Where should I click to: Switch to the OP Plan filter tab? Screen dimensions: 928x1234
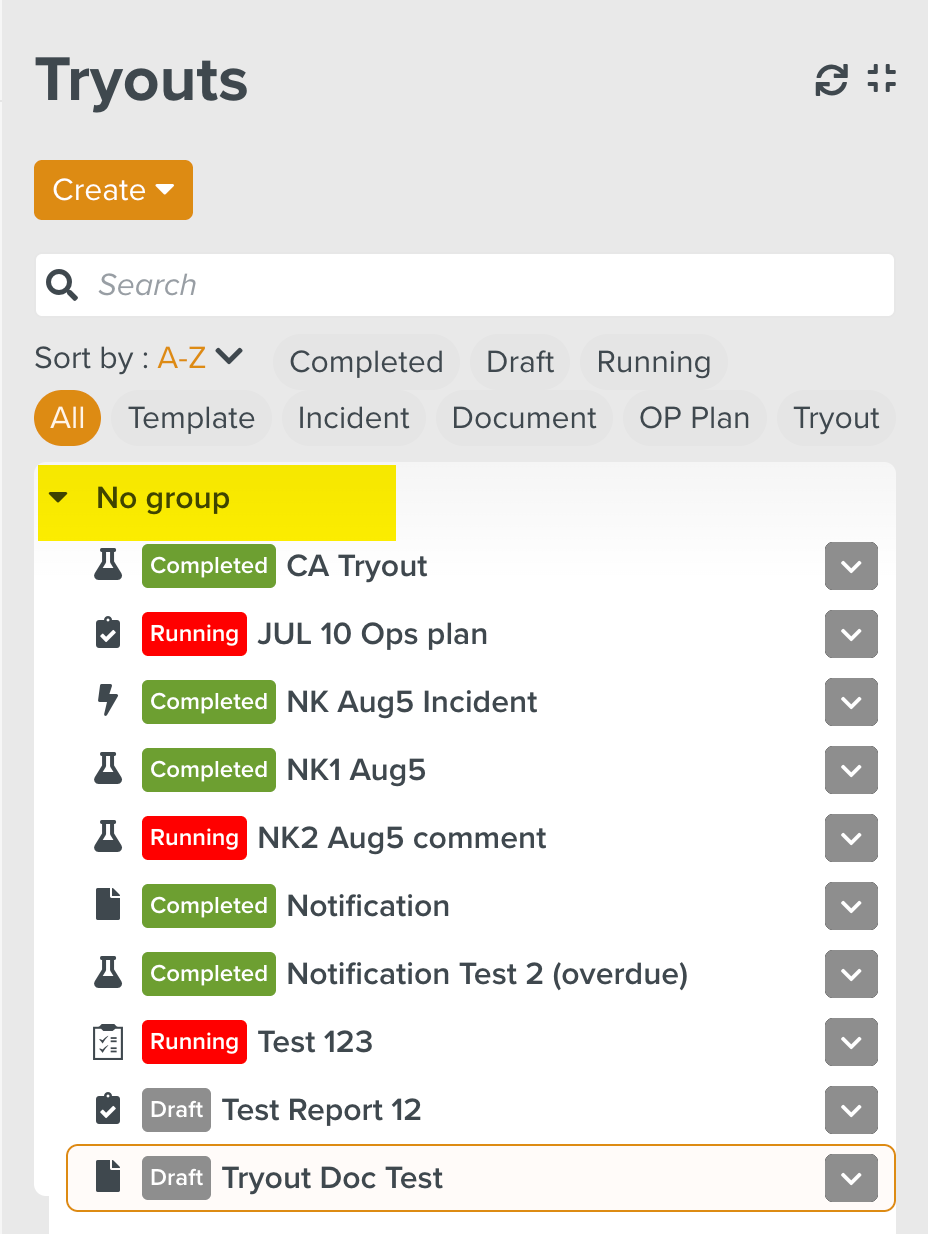694,418
